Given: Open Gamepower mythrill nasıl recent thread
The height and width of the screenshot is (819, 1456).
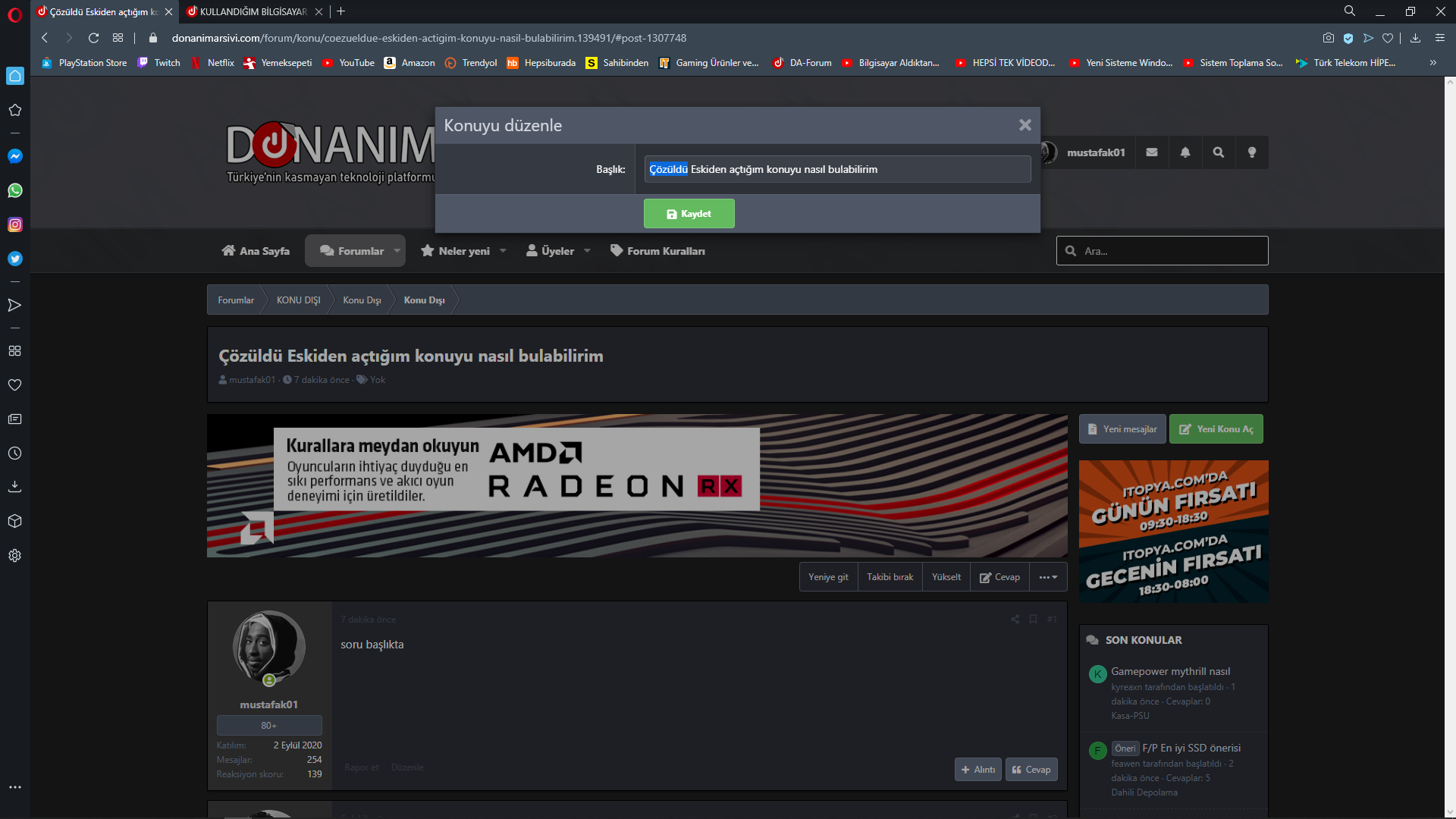Looking at the screenshot, I should [x=1170, y=672].
